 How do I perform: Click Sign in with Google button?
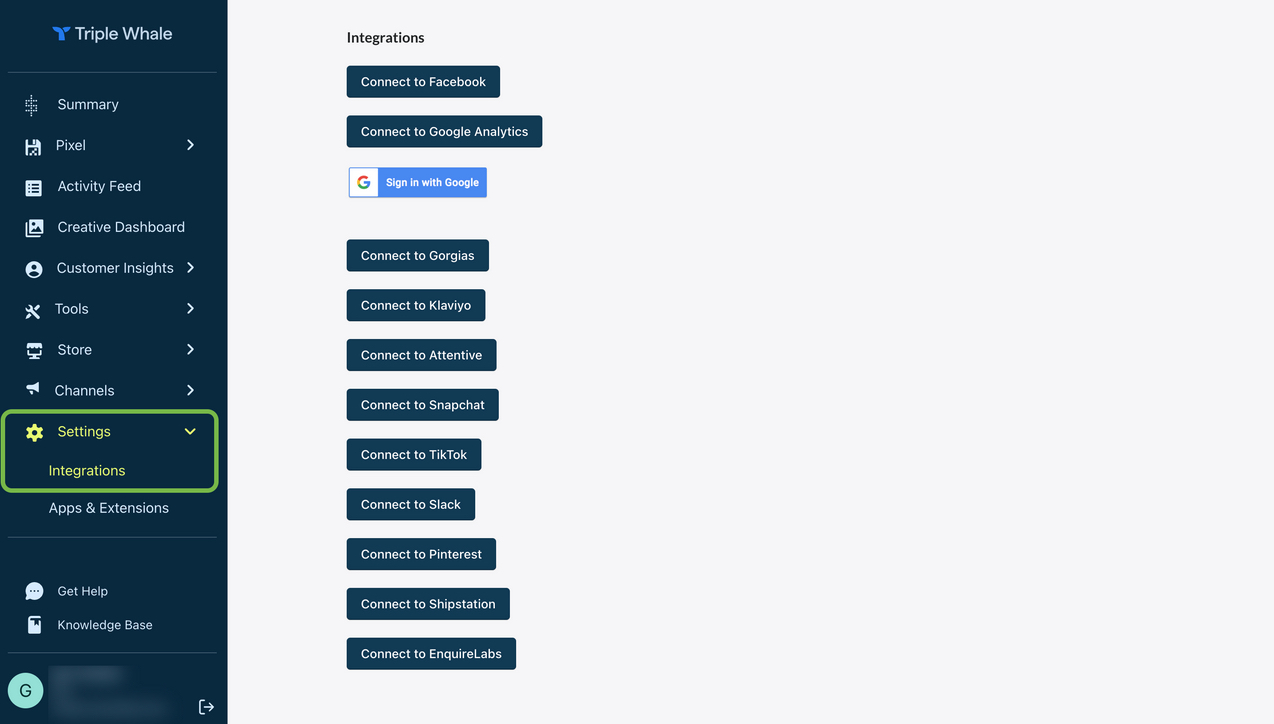(x=417, y=183)
